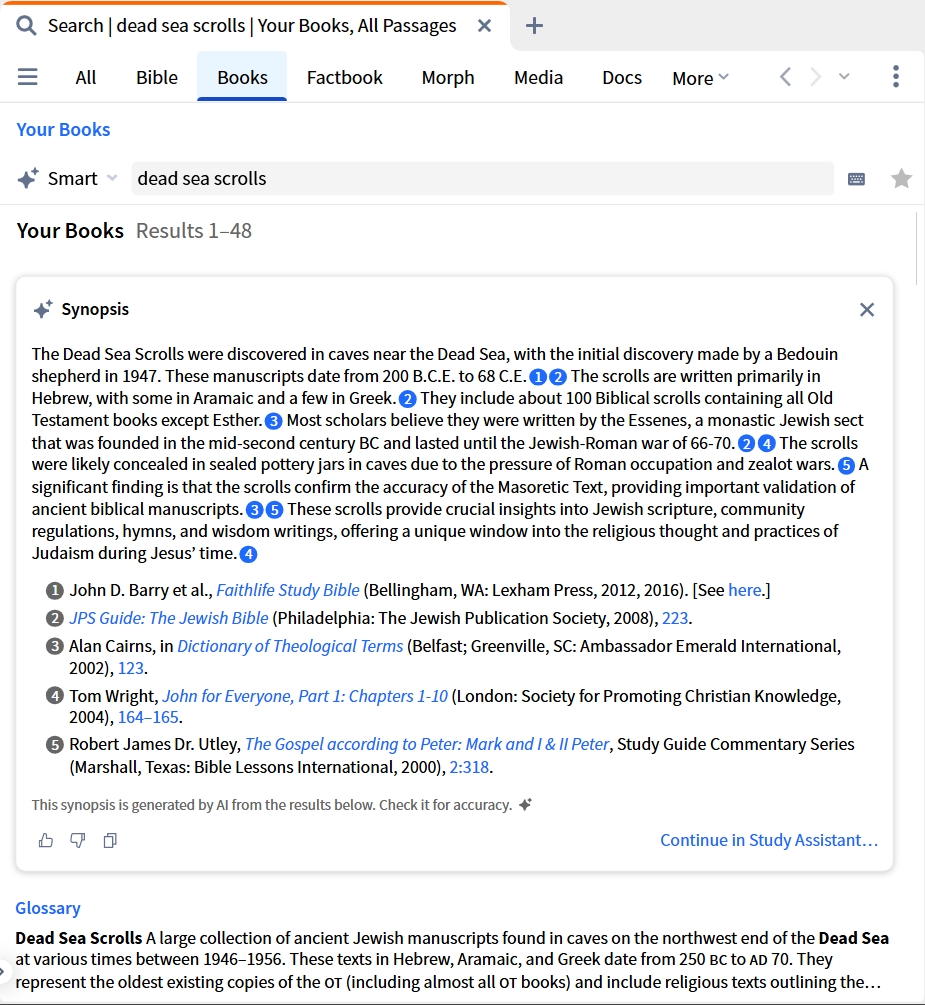The height and width of the screenshot is (1005, 925).
Task: Click footnote 5 after 'zealot wars'
Action: [846, 465]
